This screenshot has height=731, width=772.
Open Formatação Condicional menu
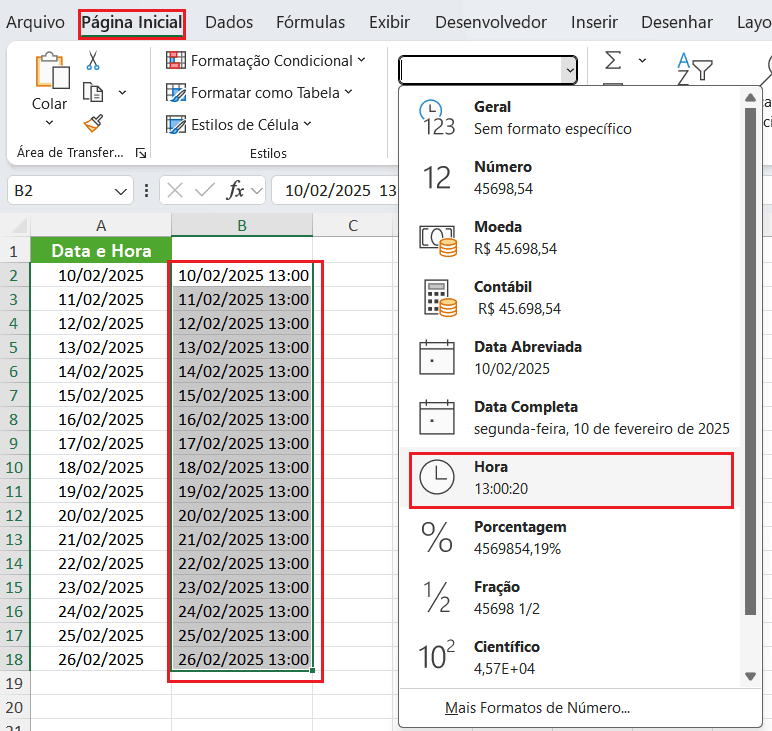click(x=265, y=61)
